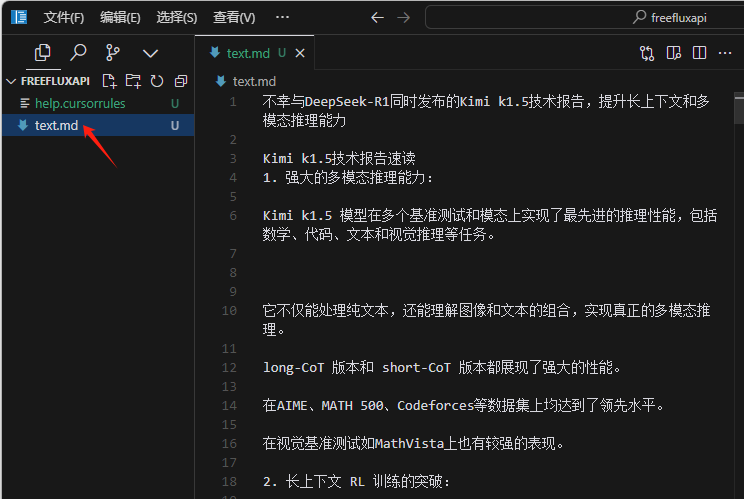
Task: Click line 'long-CoT 版本和 short-CoT 版本都展现了强大的性能。'
Action: [x=442, y=368]
